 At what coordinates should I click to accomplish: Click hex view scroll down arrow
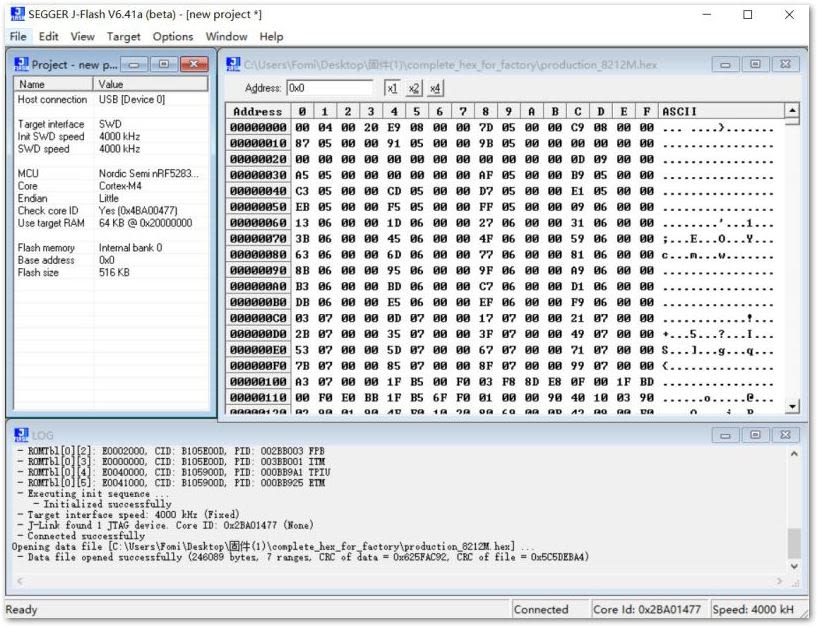coord(792,406)
